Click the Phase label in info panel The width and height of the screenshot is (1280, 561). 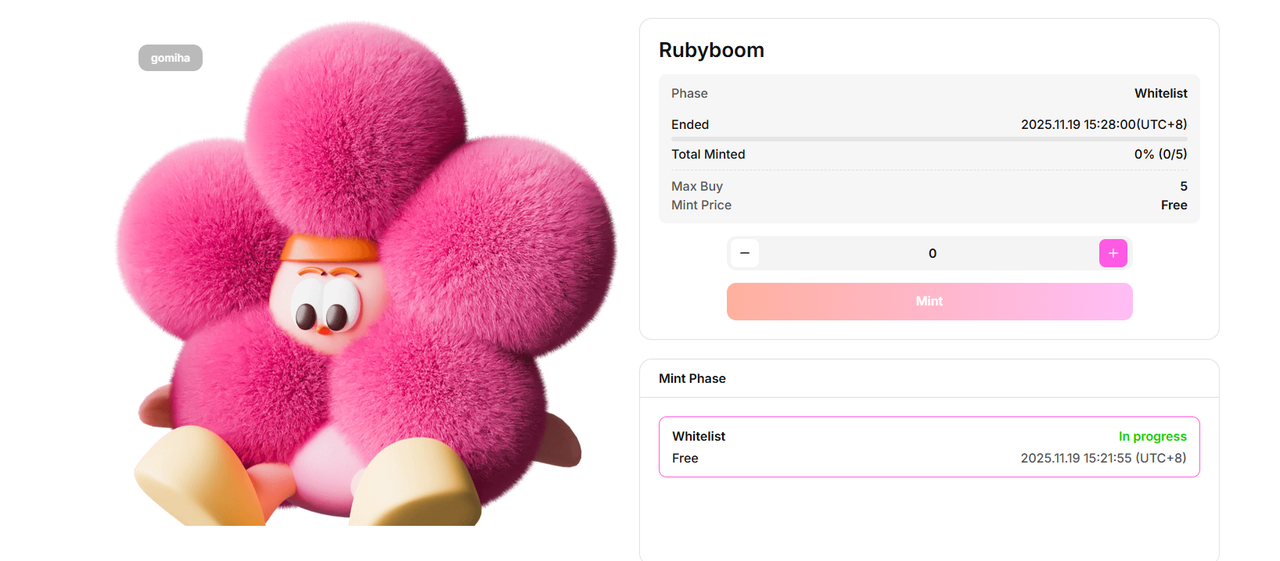tap(689, 93)
